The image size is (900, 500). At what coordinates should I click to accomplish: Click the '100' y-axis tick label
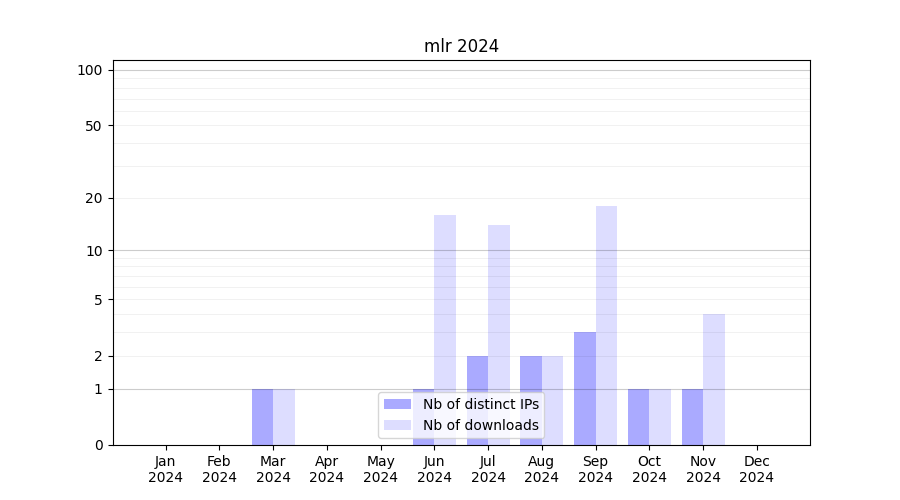[x=90, y=70]
